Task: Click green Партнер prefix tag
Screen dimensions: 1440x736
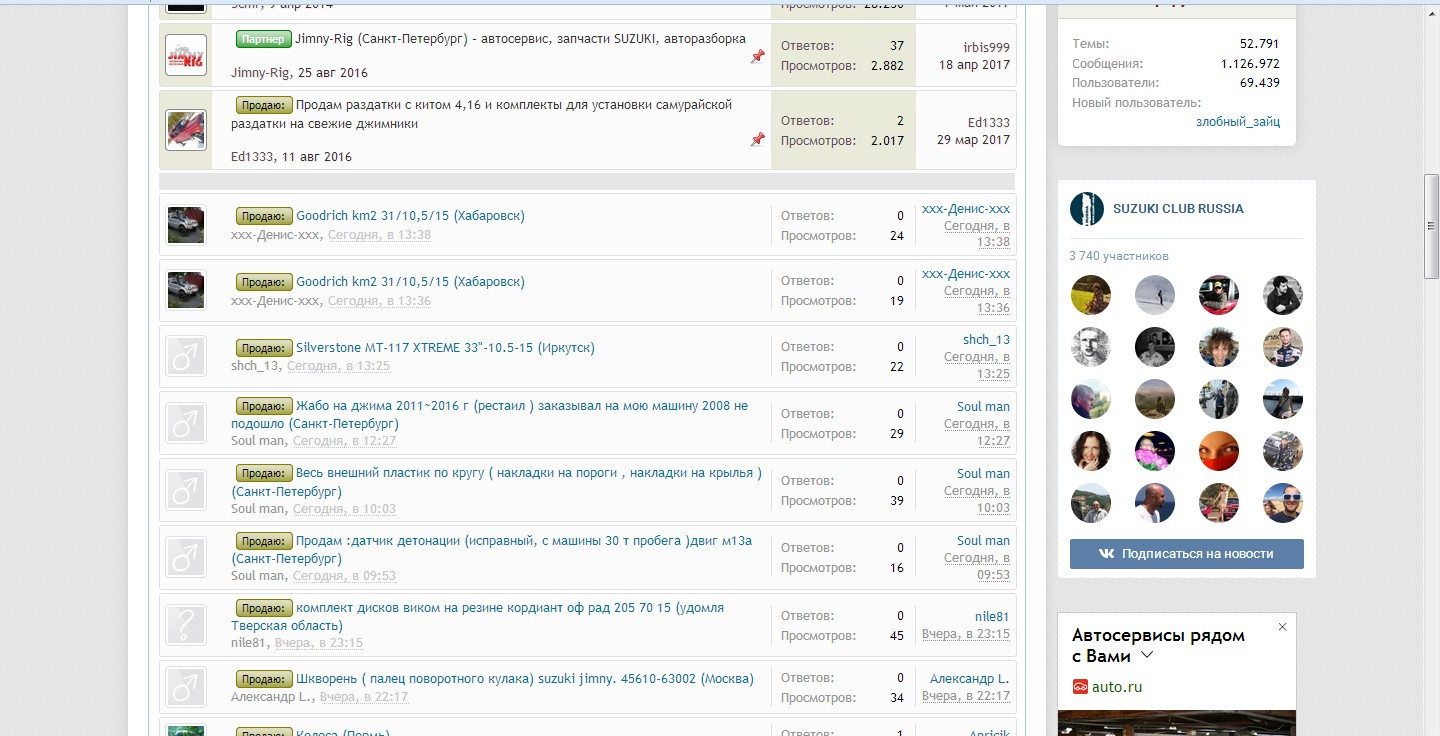Action: [x=264, y=39]
